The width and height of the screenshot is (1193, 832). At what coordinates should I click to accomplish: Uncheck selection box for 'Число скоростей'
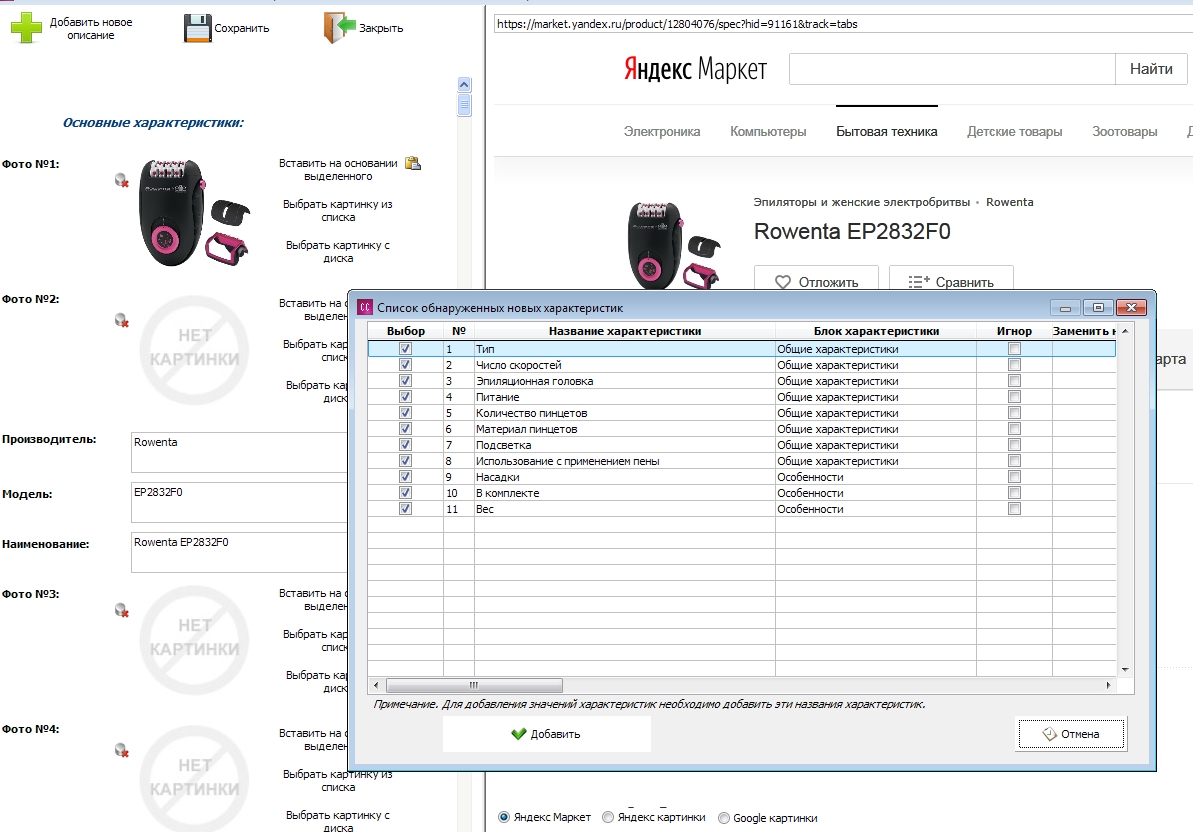pos(406,364)
